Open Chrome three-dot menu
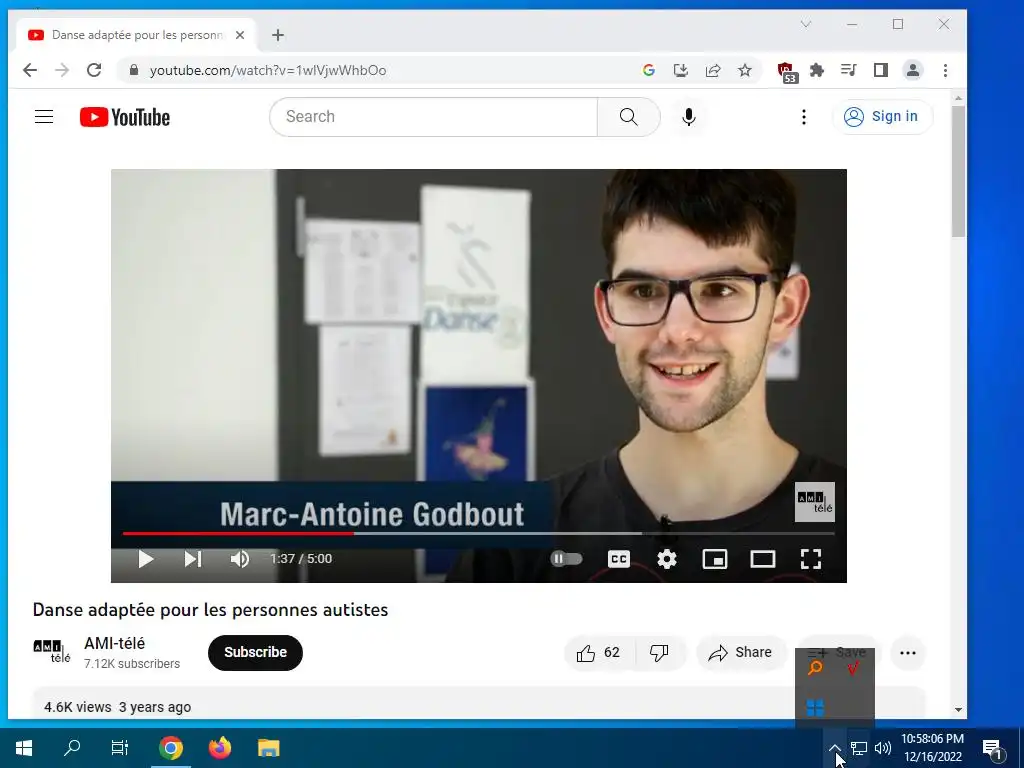 coord(945,70)
